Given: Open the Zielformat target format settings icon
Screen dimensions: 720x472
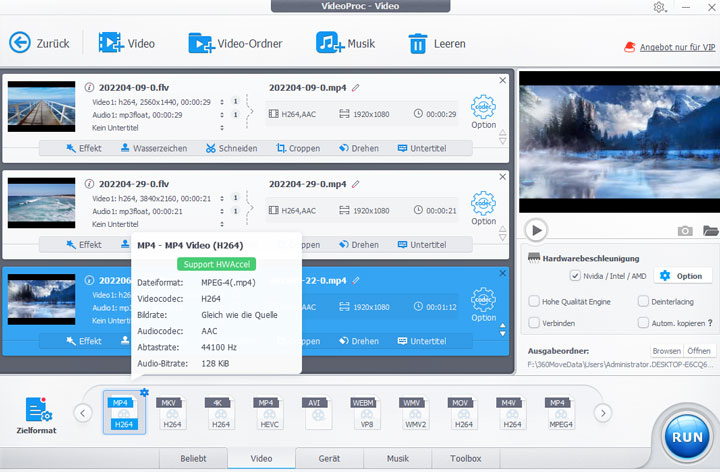Looking at the screenshot, I should click(38, 410).
